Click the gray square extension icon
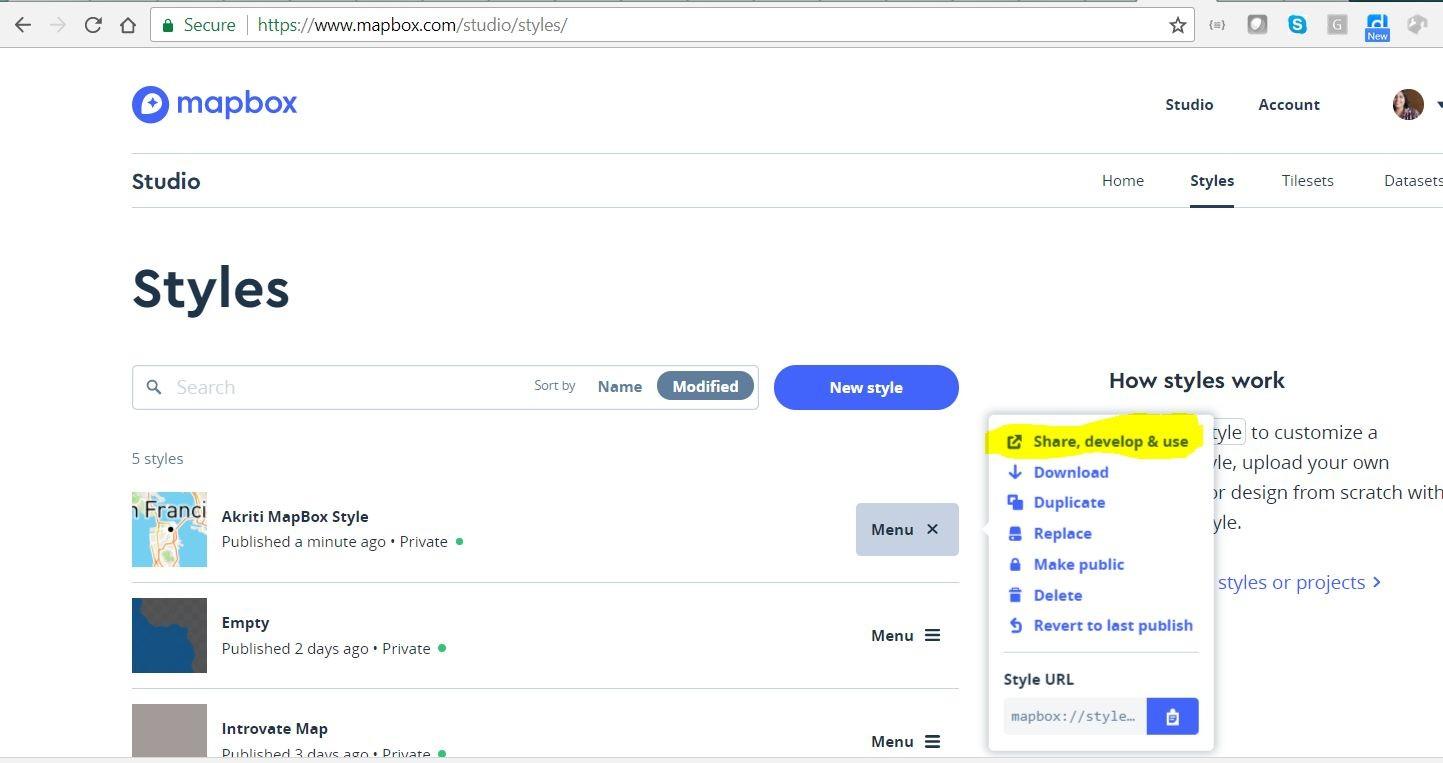 tap(1257, 25)
